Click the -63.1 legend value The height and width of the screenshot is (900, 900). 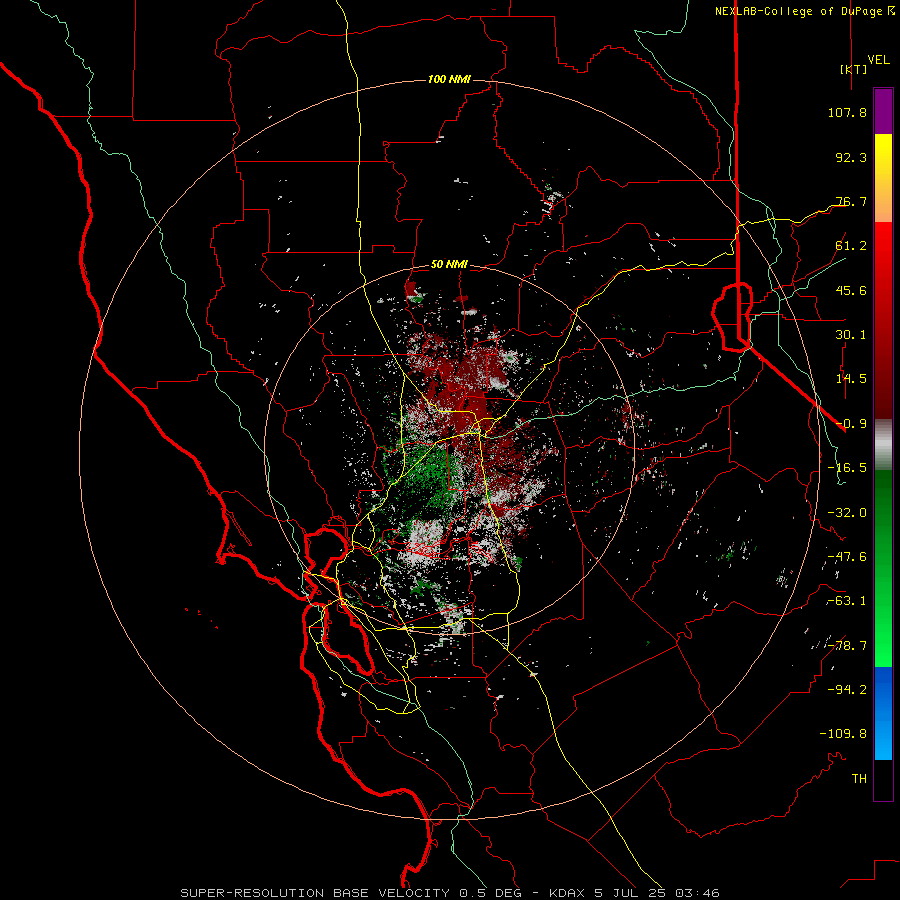point(847,601)
